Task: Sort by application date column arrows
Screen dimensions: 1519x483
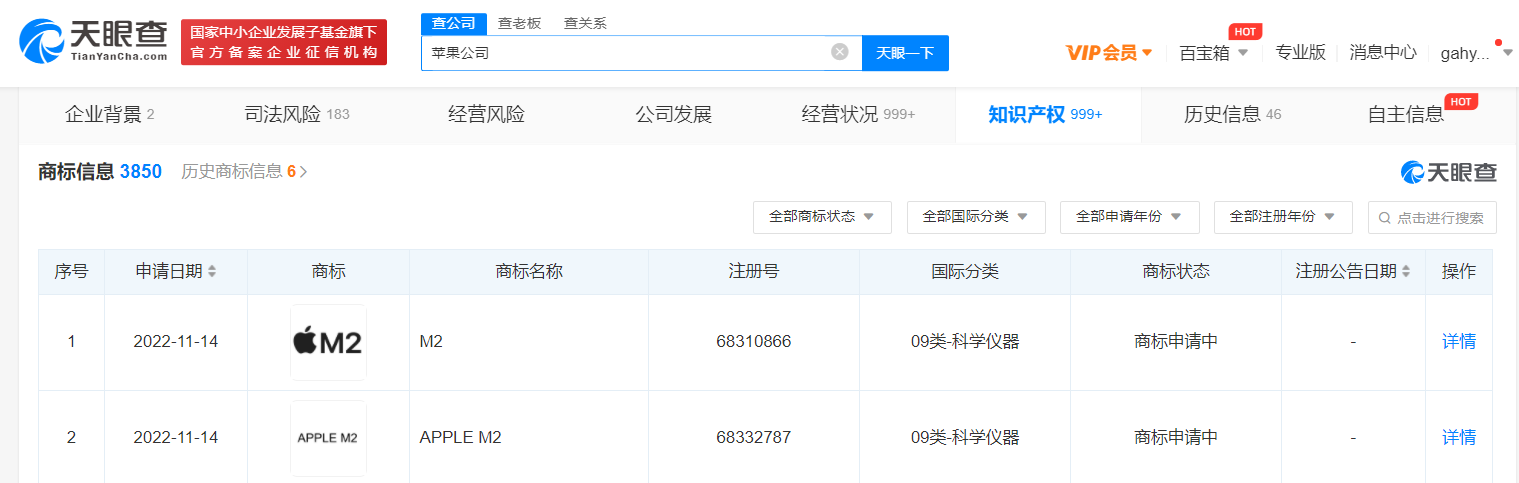Action: 212,272
